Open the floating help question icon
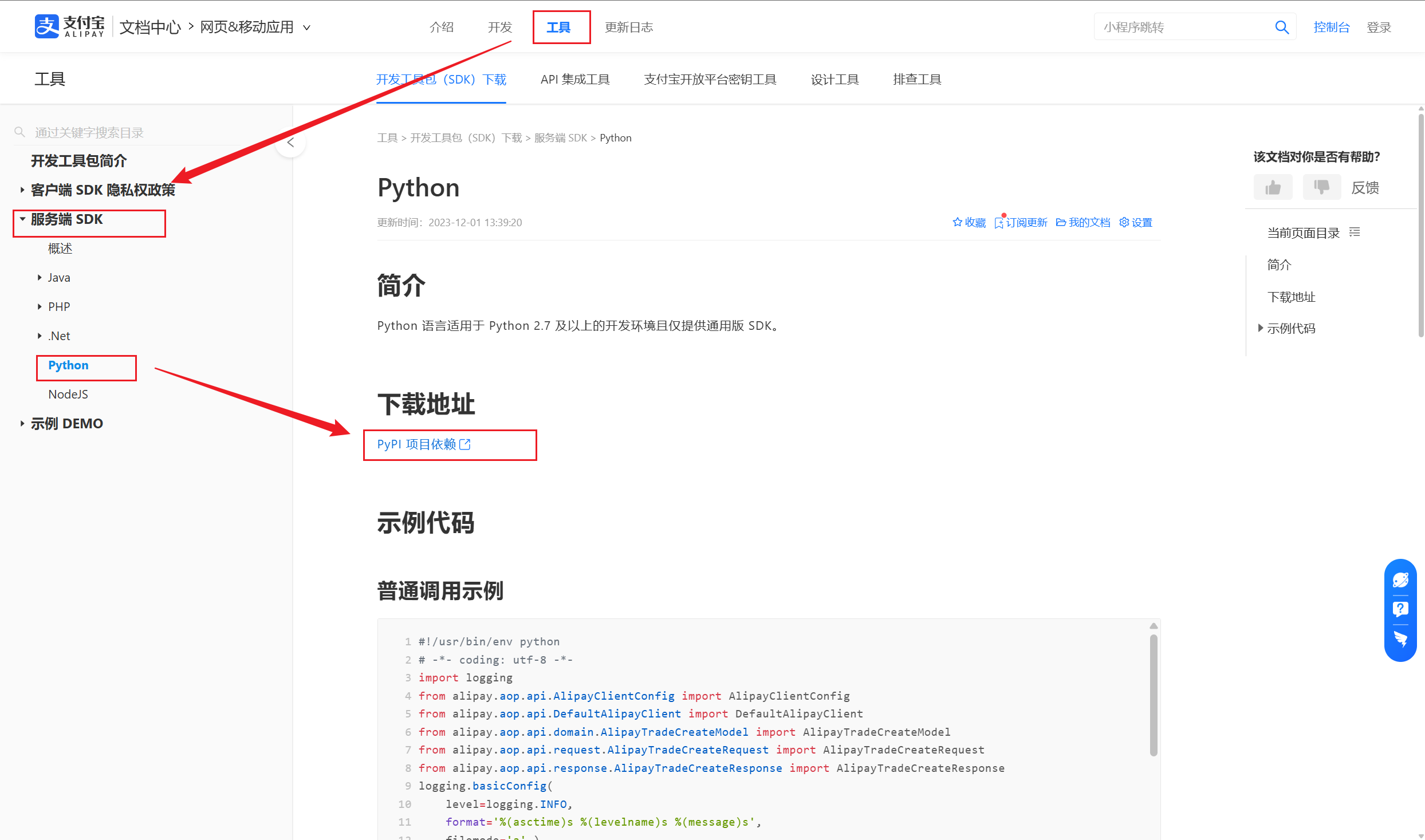 [x=1400, y=609]
